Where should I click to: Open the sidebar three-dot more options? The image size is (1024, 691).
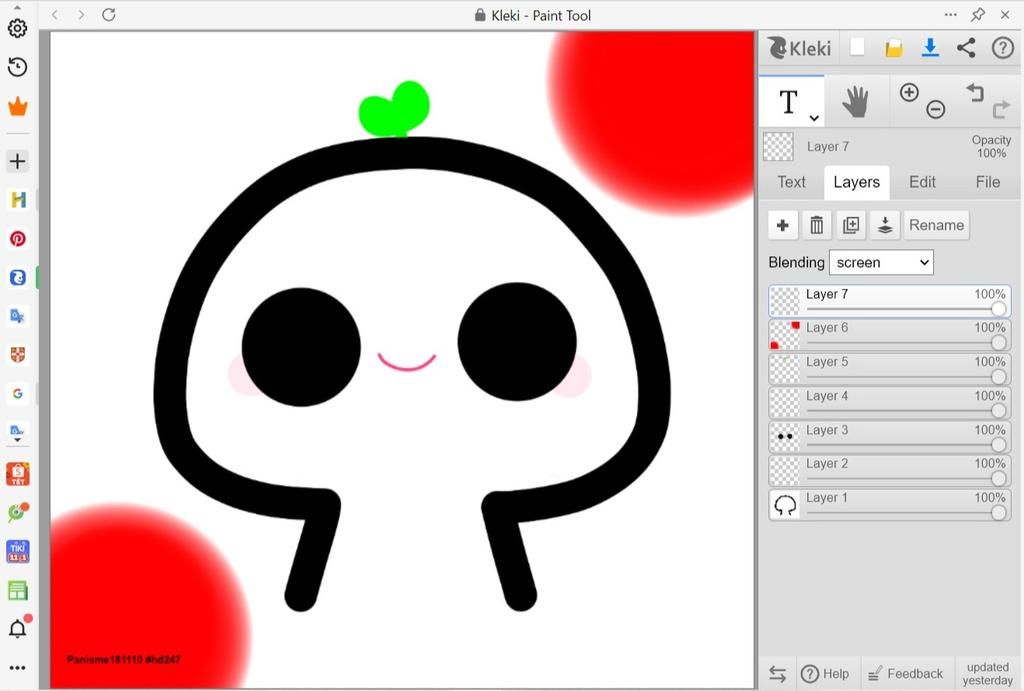tap(18, 667)
